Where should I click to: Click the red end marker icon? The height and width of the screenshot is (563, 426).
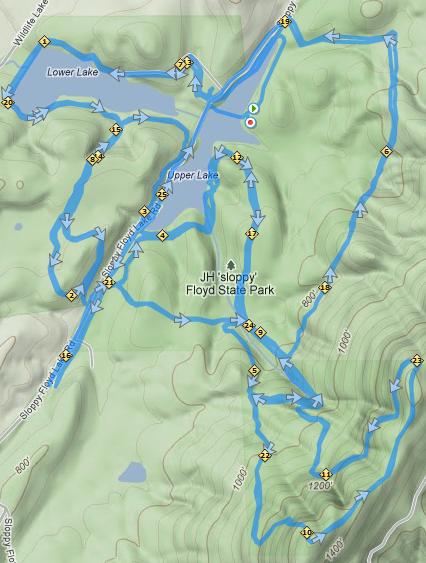251,123
